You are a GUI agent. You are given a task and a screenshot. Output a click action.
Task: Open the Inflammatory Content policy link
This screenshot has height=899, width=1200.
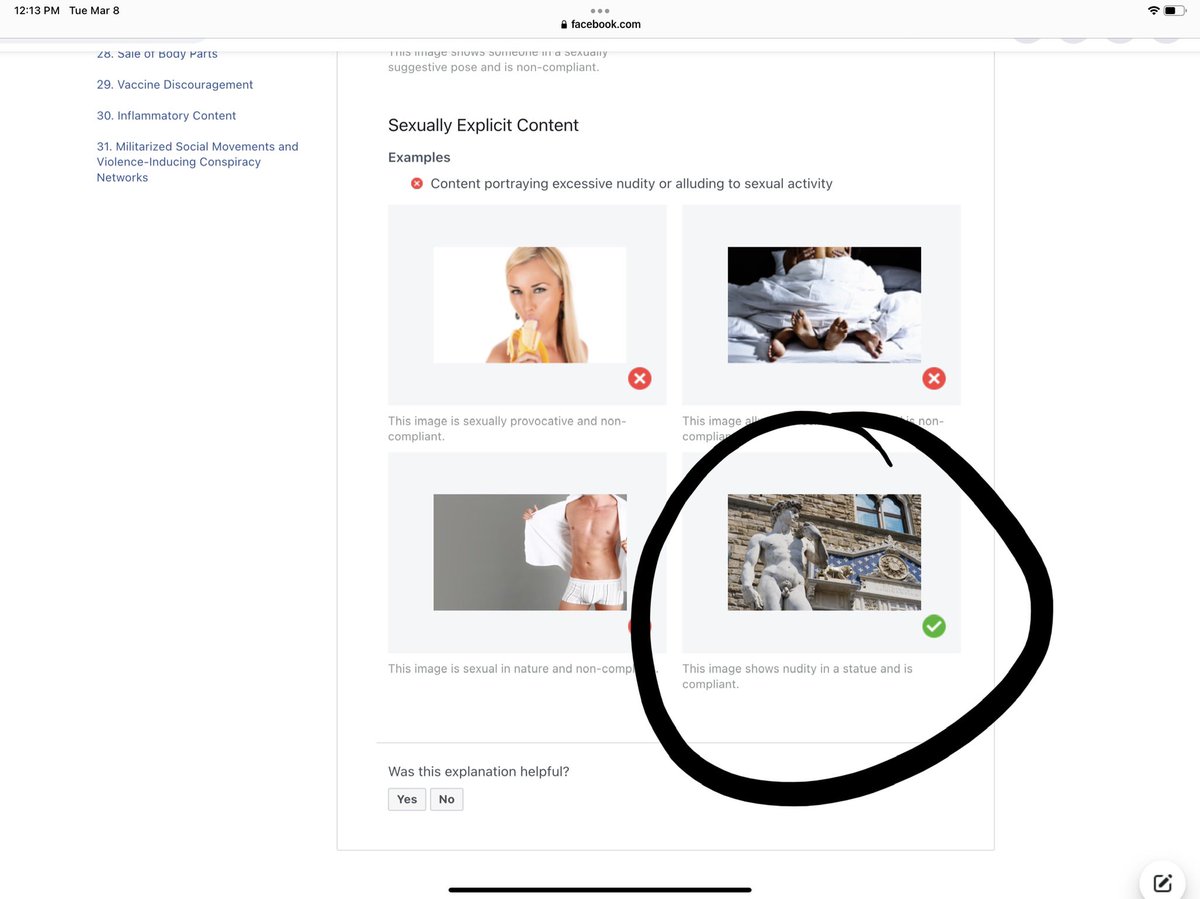(166, 116)
